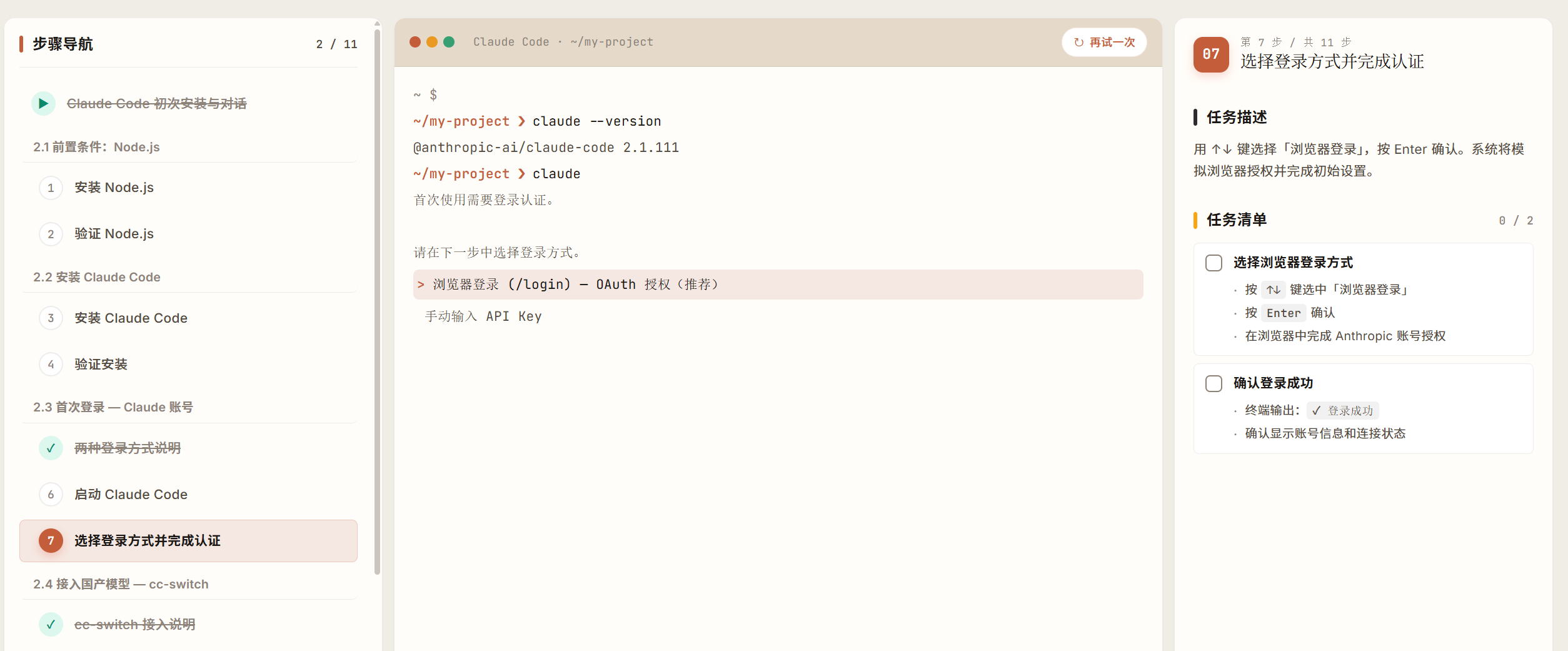Click the 0 / 2 task counter
This screenshot has width=1568, height=651.
pyautogui.click(x=1515, y=220)
